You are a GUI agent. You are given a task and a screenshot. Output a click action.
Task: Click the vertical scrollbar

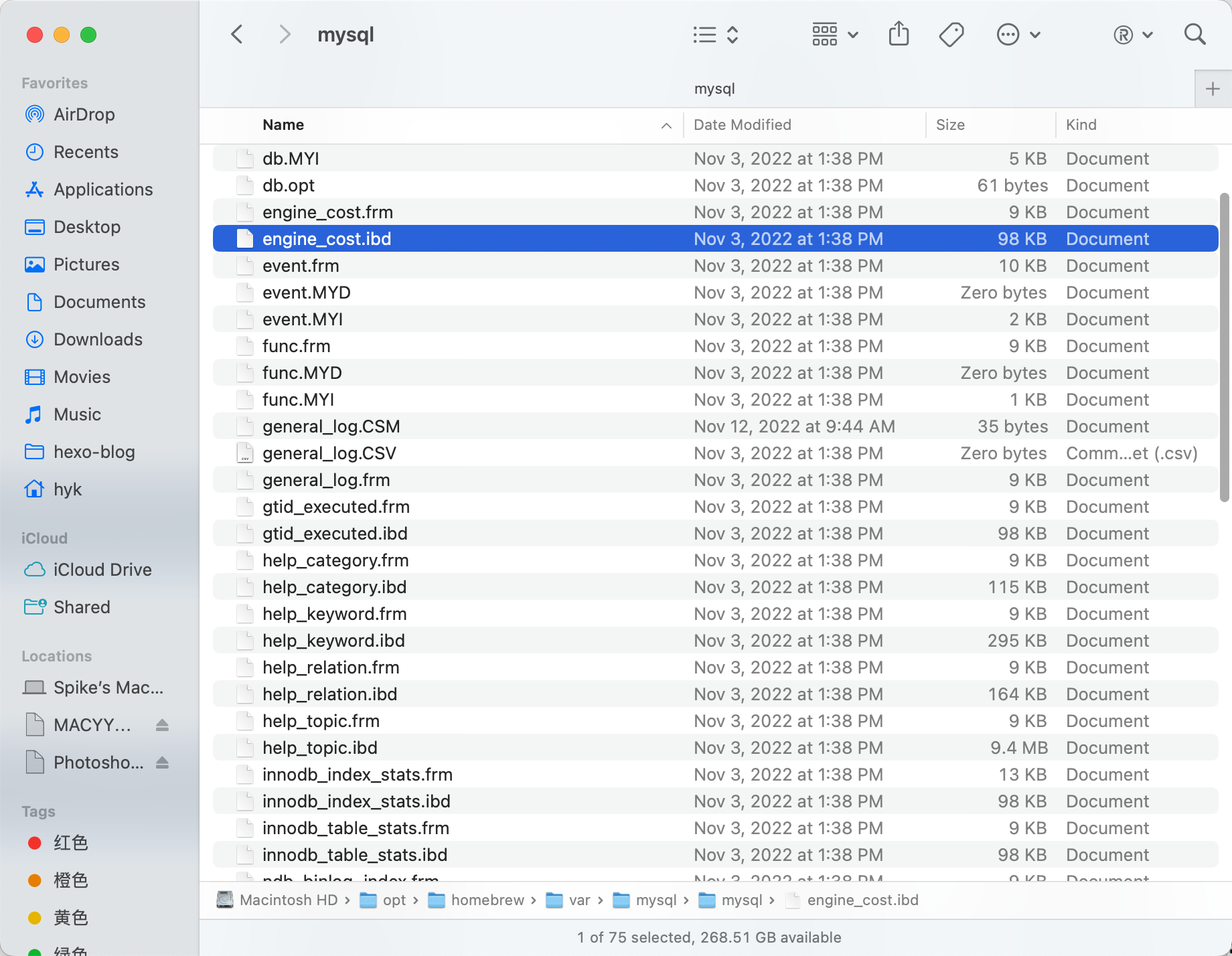[x=1224, y=347]
